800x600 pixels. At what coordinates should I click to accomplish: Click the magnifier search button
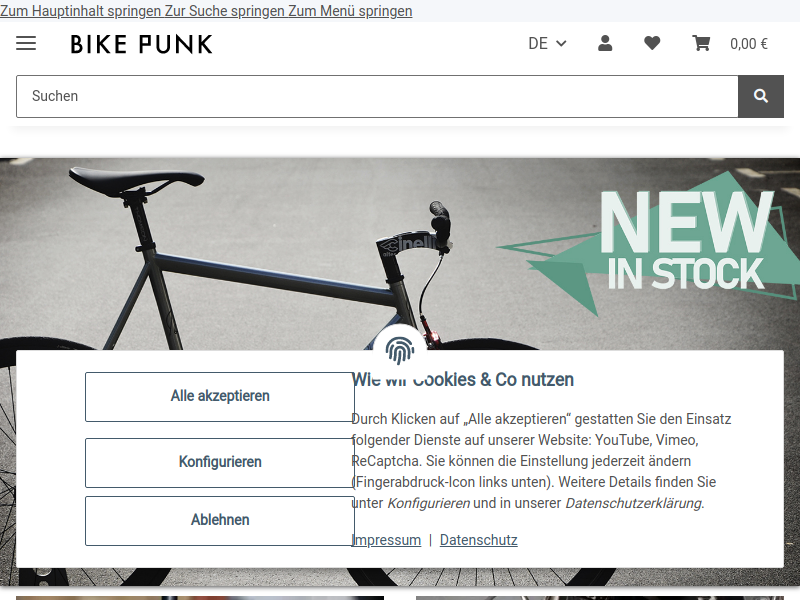click(761, 96)
